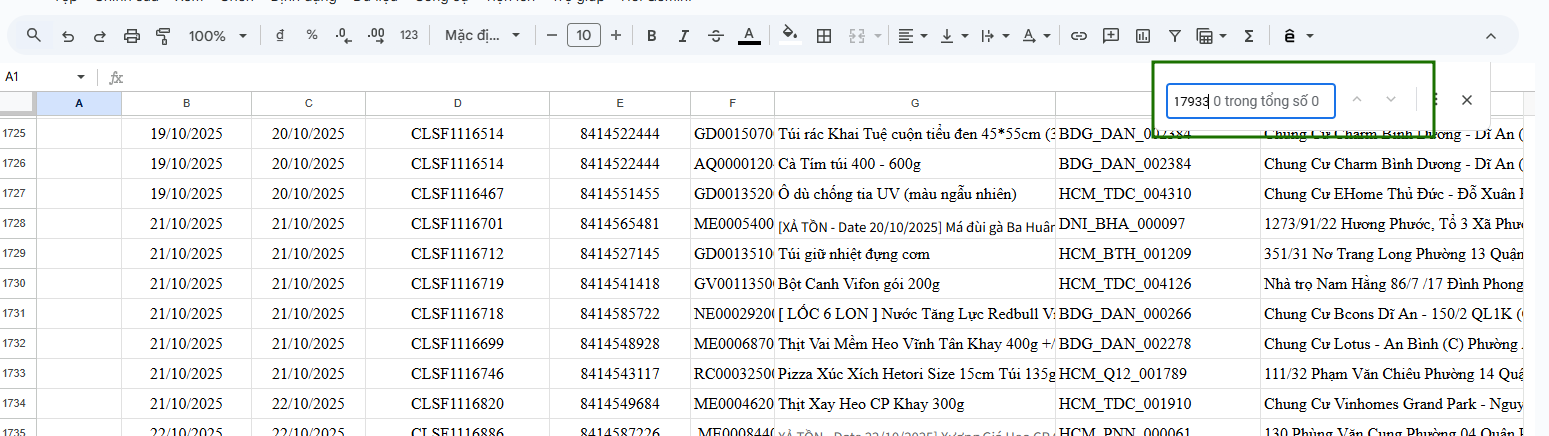
Task: Select cell CLSF1116467
Action: tap(457, 193)
